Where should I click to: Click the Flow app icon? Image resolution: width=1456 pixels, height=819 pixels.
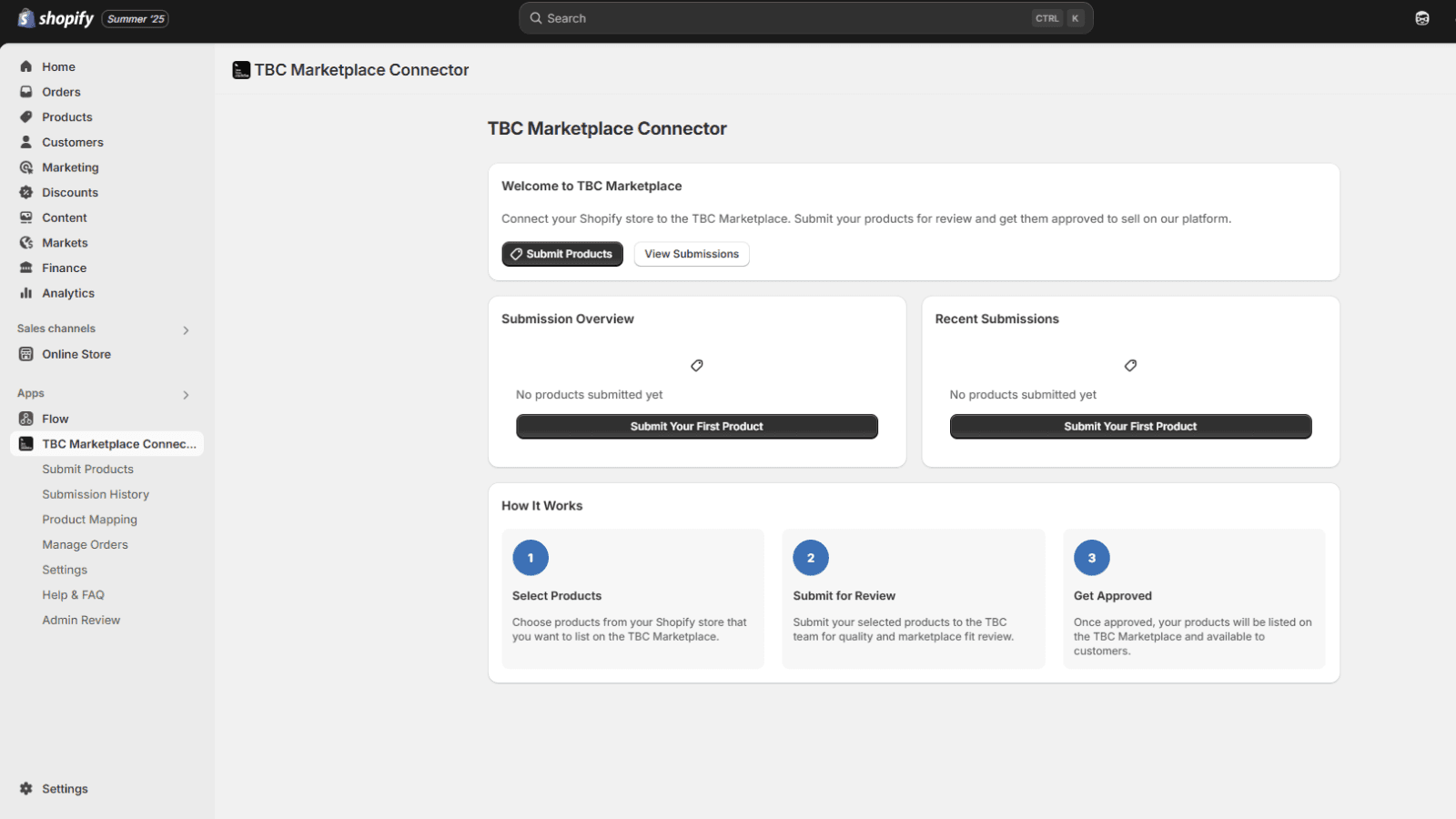pyautogui.click(x=26, y=419)
